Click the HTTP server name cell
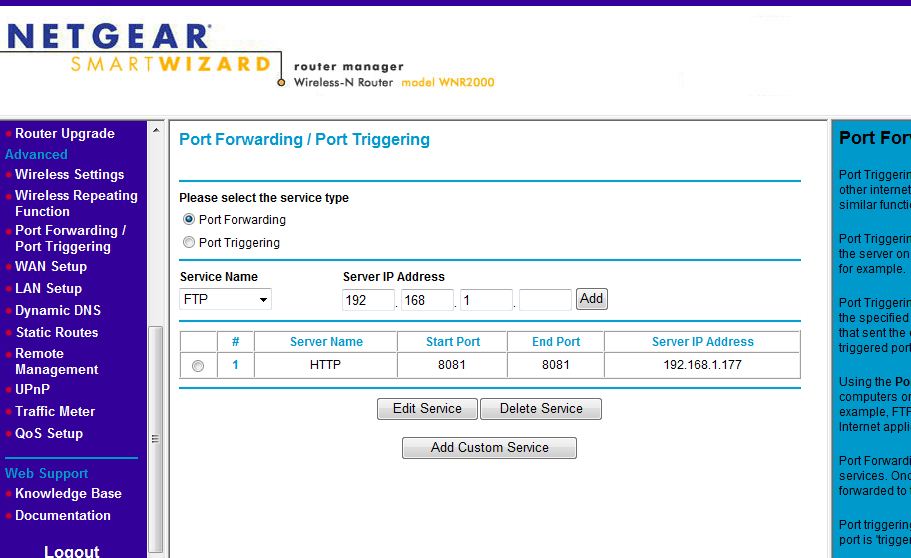The image size is (911, 558). (325, 365)
